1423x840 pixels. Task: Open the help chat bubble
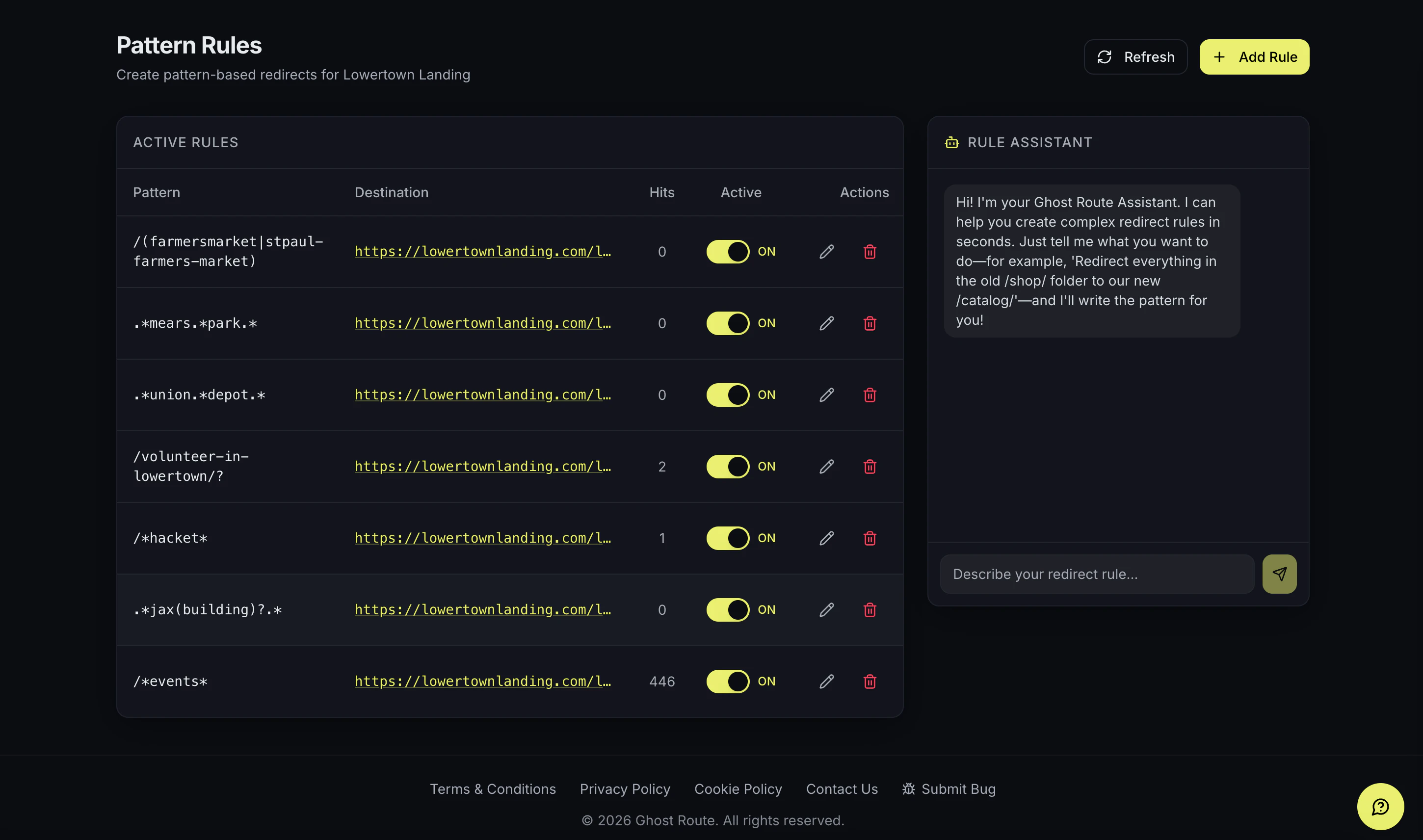point(1379,806)
